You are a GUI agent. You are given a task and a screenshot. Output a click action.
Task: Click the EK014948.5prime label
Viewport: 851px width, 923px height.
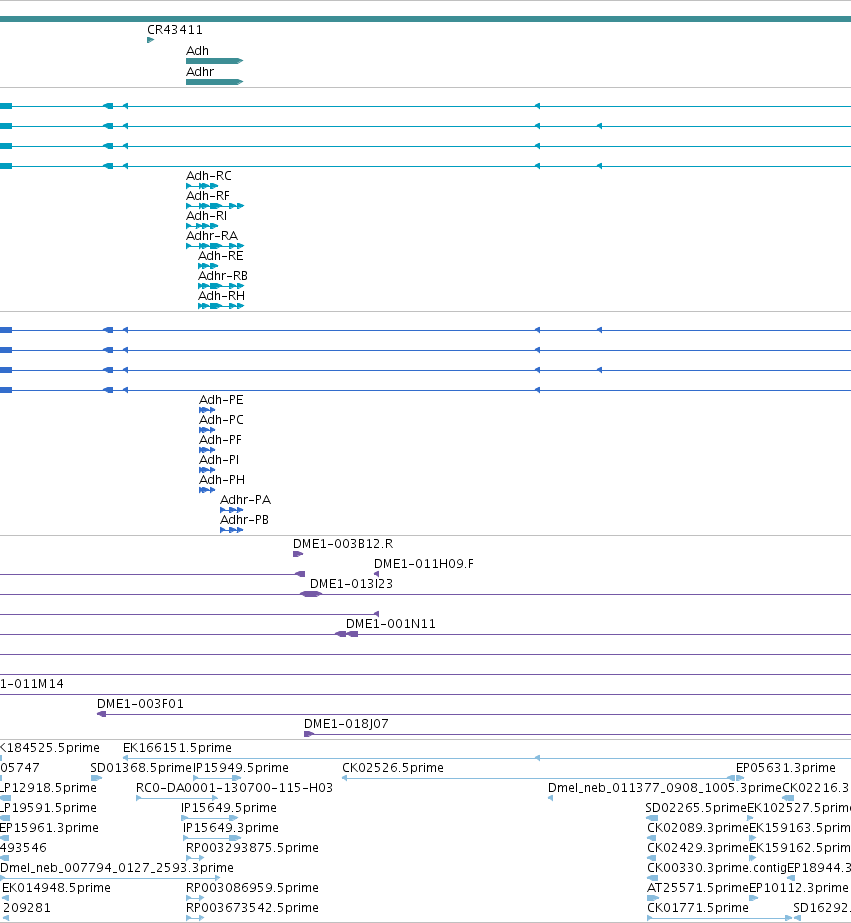point(56,888)
